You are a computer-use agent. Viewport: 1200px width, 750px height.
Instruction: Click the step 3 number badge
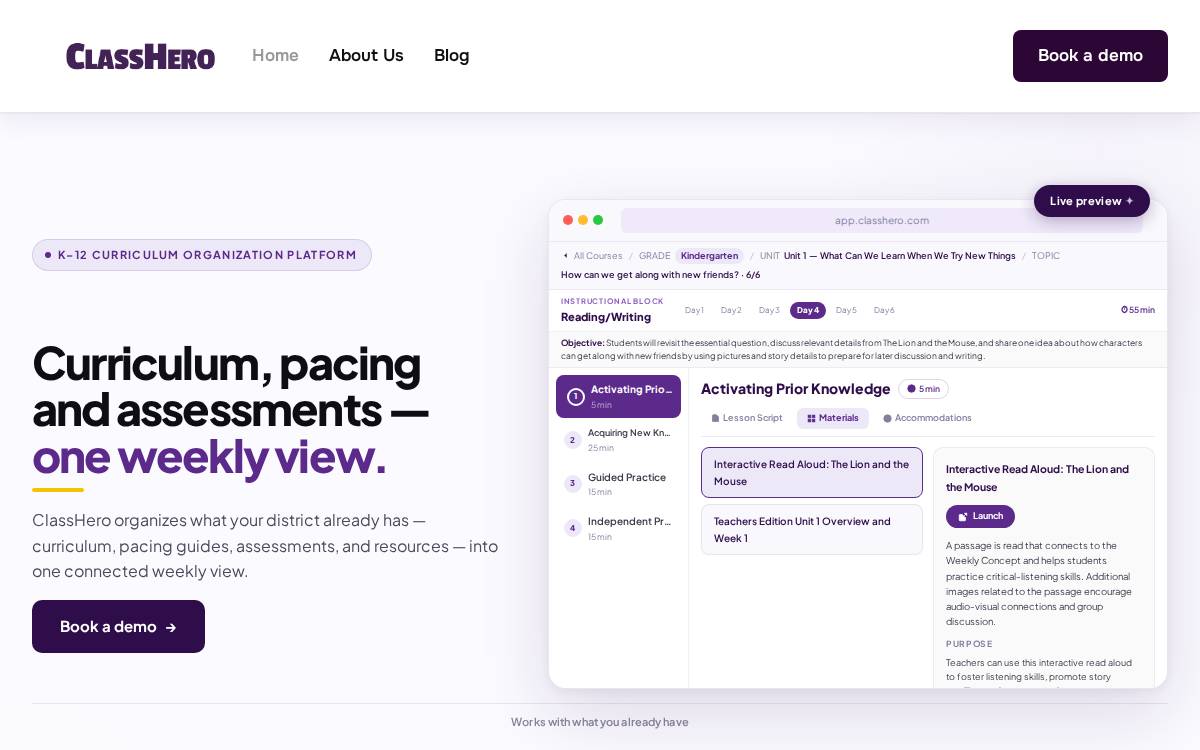click(572, 484)
